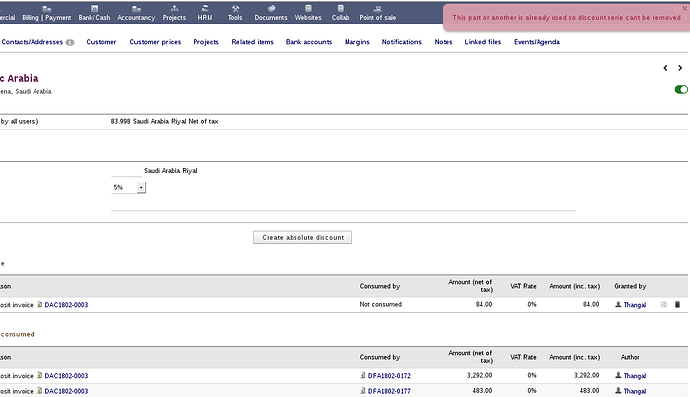Click the 'Not consumed' cell text
This screenshot has width=690, height=397.
[381, 305]
